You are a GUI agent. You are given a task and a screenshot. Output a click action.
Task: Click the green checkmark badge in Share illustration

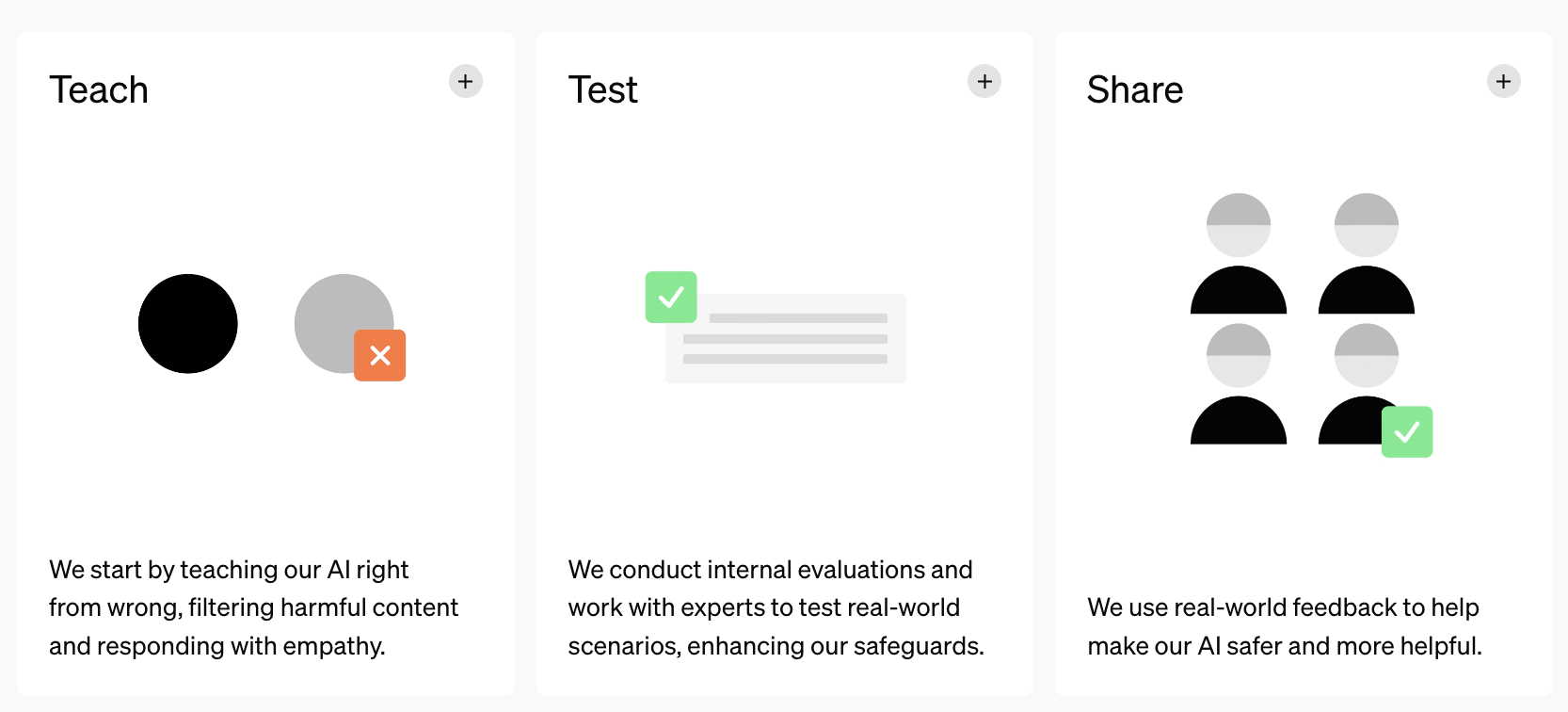(1407, 432)
